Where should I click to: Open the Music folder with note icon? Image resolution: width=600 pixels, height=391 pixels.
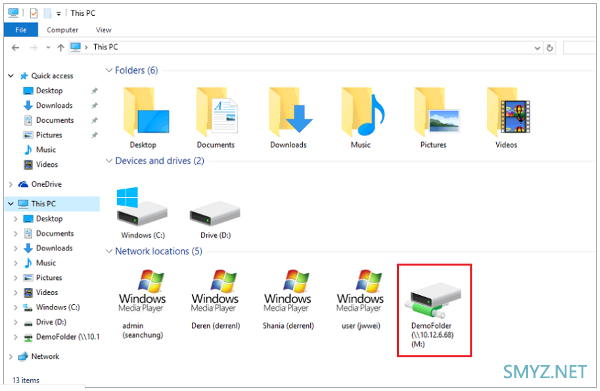click(361, 118)
